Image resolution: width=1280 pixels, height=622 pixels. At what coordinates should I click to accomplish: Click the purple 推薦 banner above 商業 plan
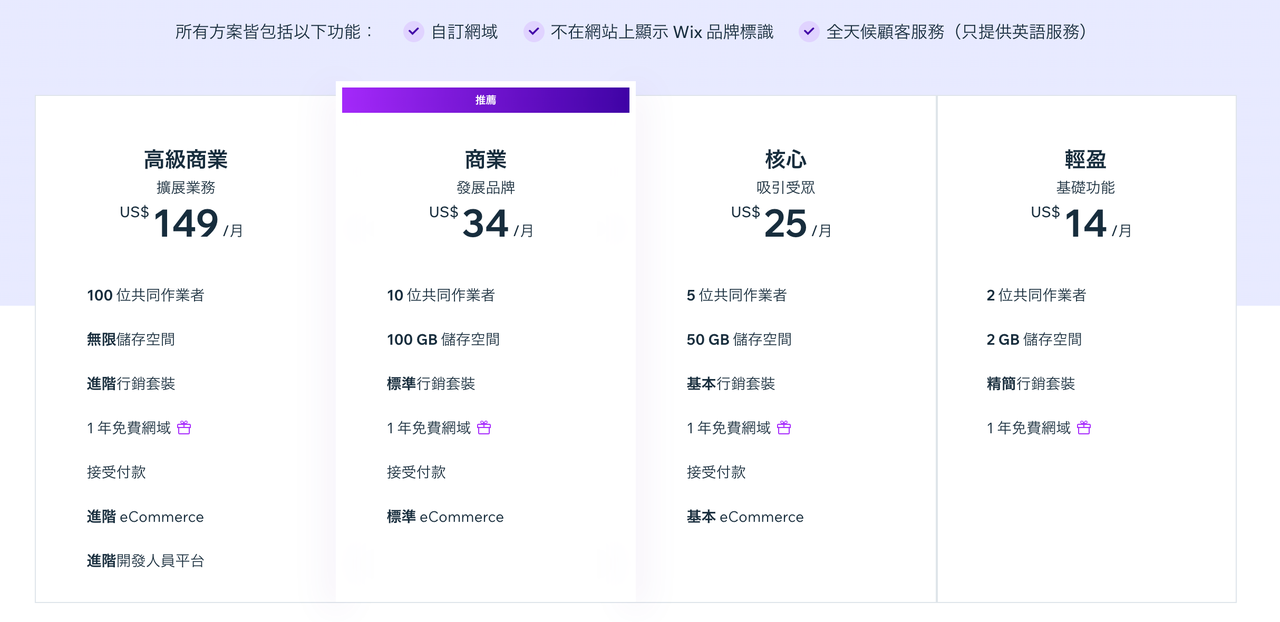coord(485,100)
